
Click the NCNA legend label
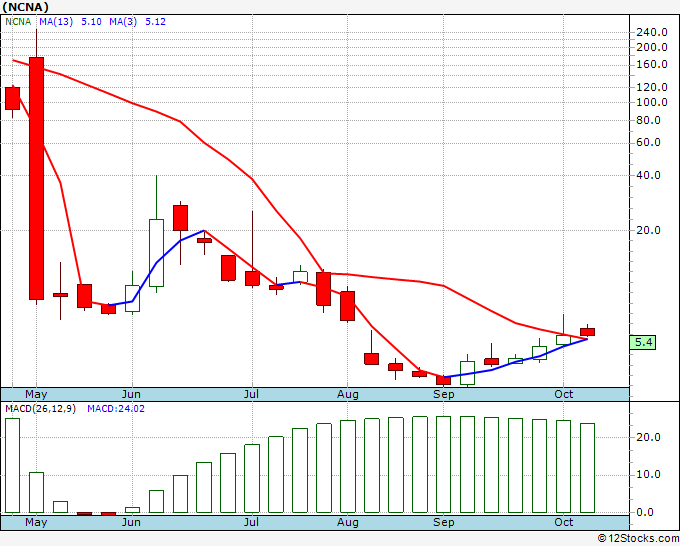tap(18, 22)
